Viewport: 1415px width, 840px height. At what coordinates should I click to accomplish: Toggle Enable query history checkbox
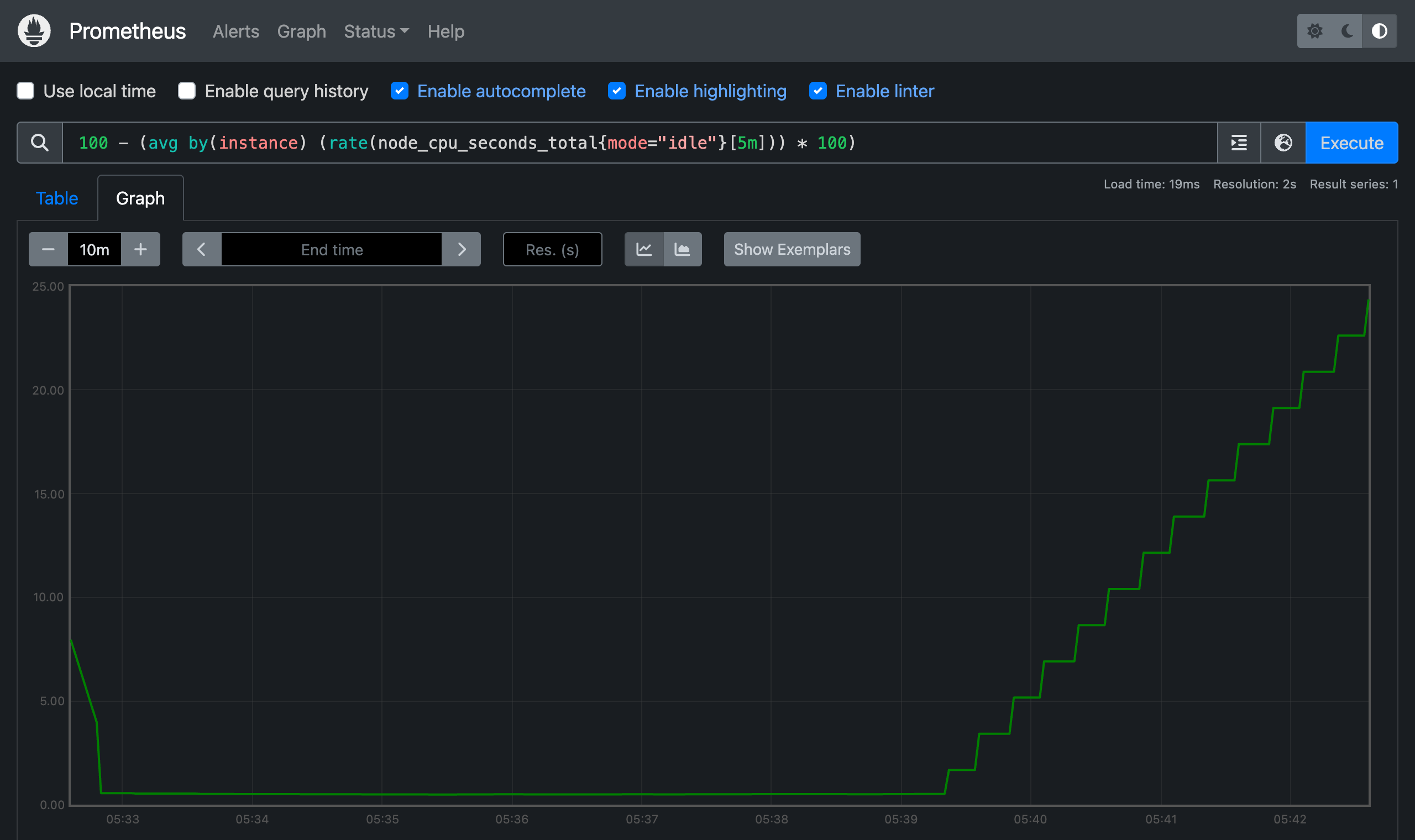pyautogui.click(x=187, y=91)
